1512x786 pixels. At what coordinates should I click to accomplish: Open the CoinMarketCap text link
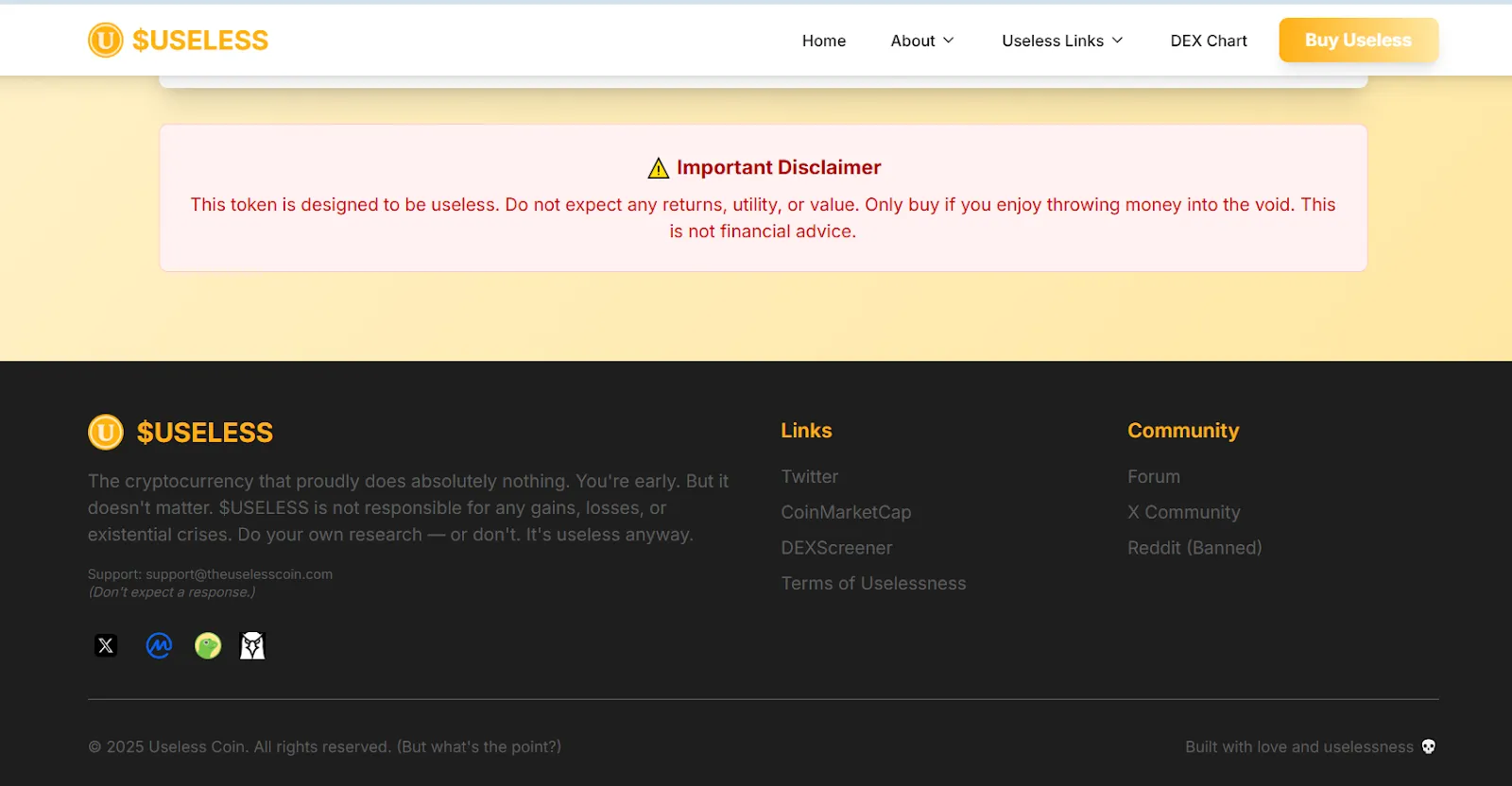tap(846, 512)
